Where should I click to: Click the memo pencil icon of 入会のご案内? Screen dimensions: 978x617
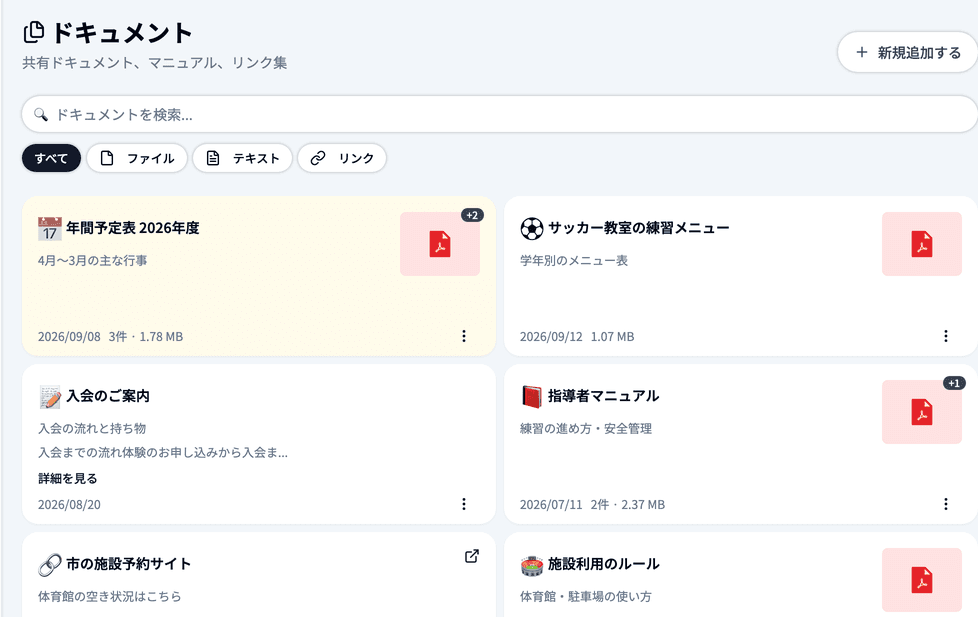[x=50, y=397]
